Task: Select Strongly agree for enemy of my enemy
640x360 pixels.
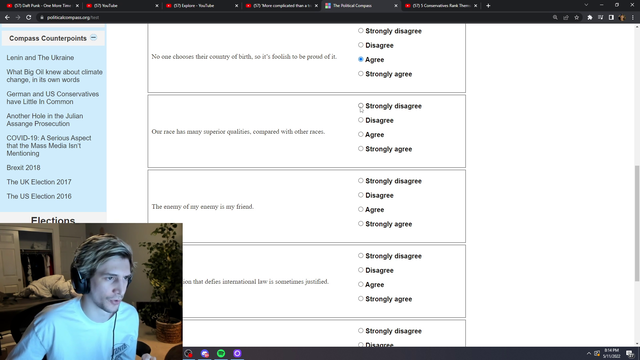Action: coord(360,224)
